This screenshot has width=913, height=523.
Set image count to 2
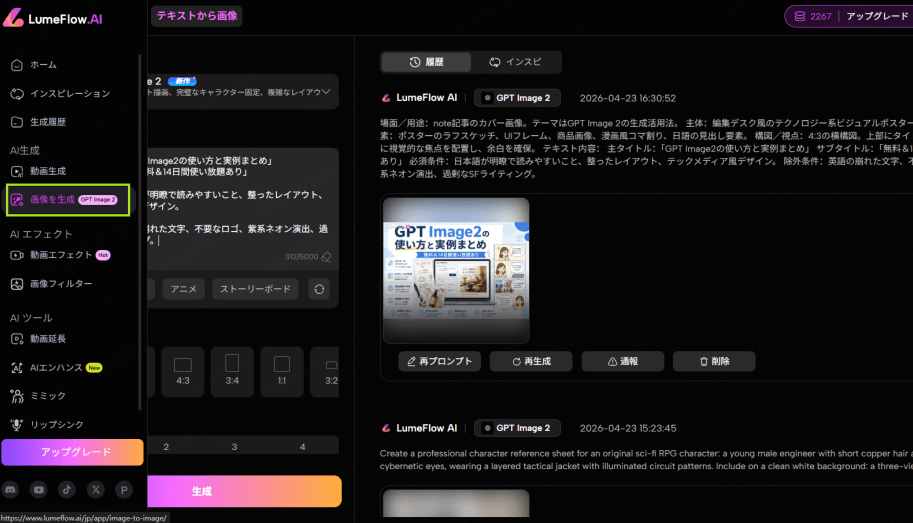click(x=166, y=447)
